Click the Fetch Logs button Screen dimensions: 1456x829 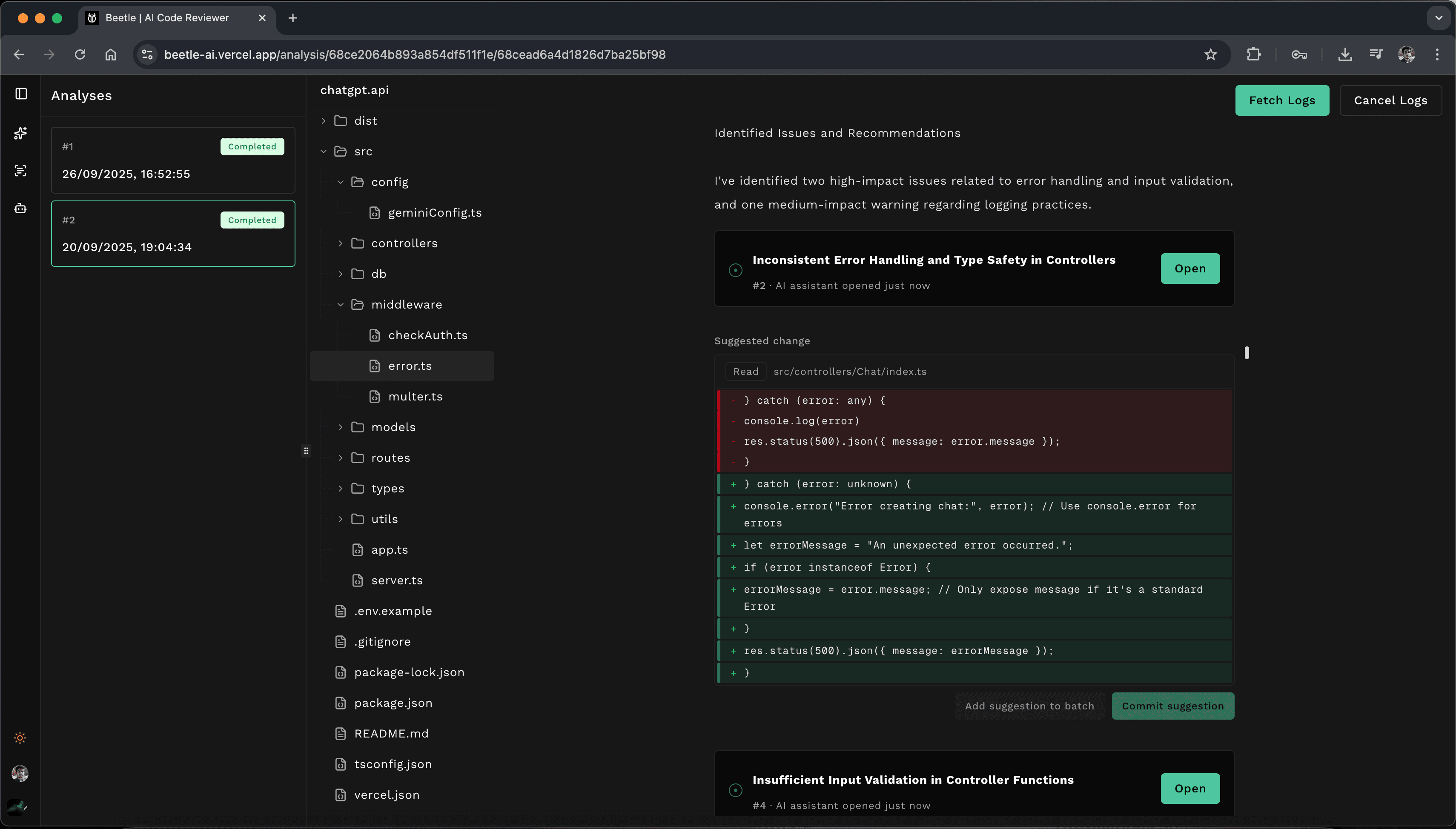point(1282,101)
